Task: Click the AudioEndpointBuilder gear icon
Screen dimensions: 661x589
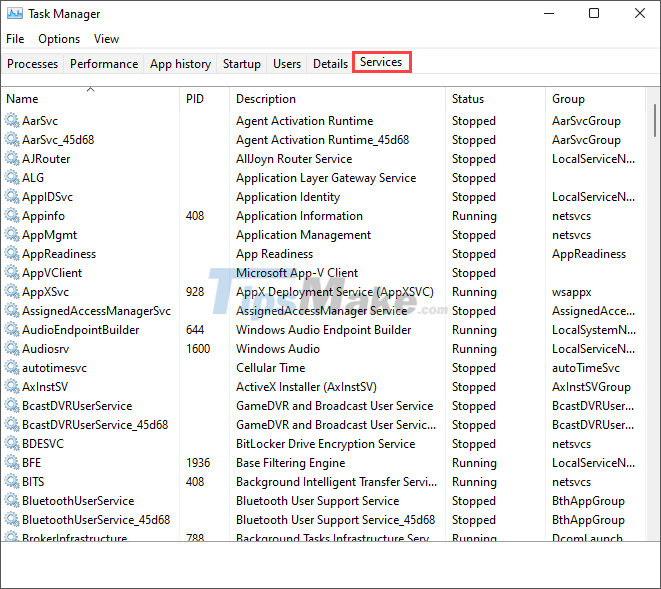Action: pos(12,329)
